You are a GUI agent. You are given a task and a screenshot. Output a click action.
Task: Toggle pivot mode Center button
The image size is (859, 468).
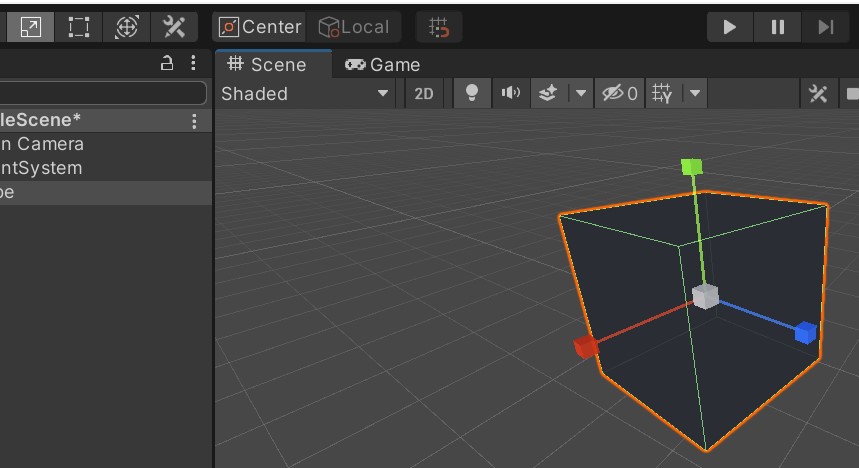coord(259,27)
